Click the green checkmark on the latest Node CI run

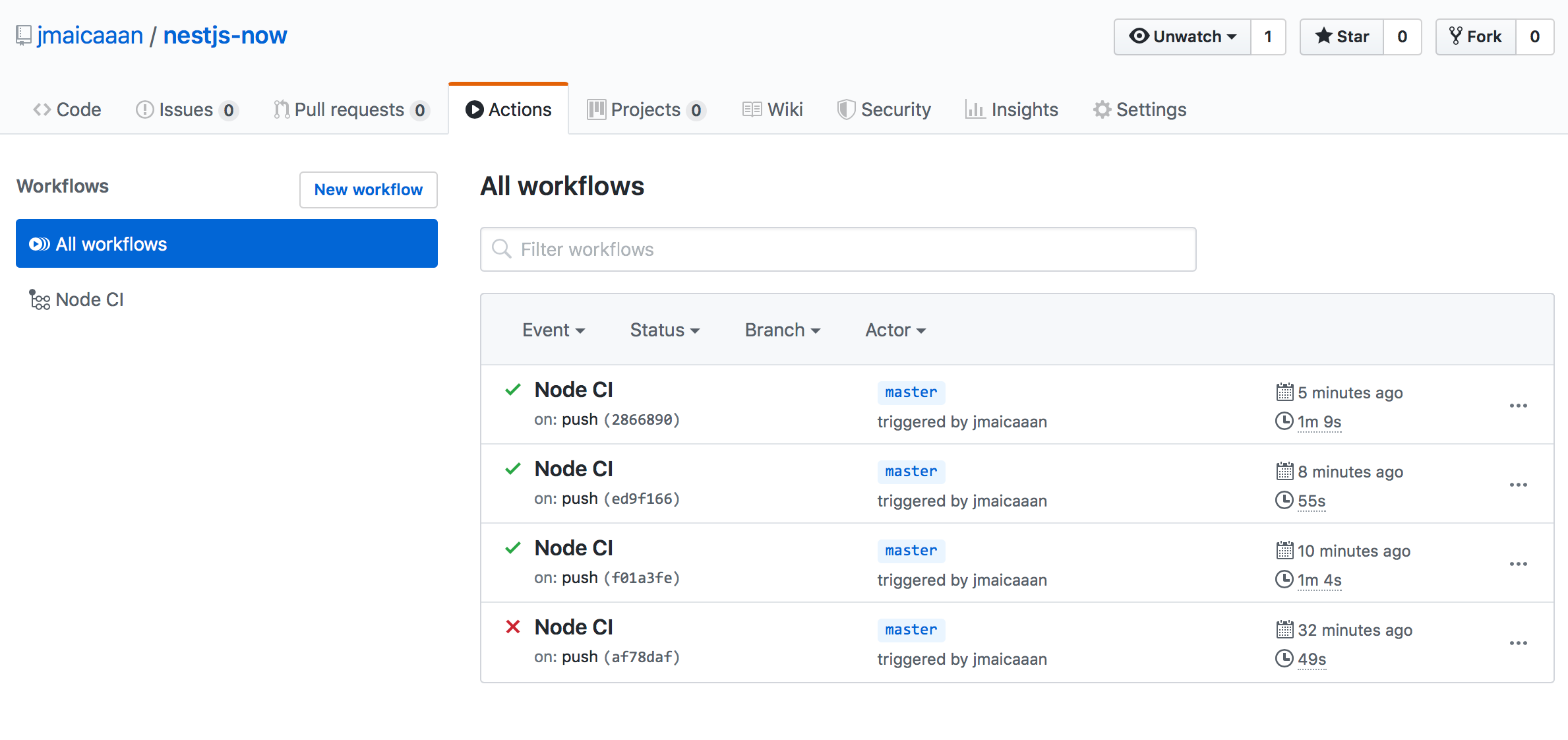513,389
